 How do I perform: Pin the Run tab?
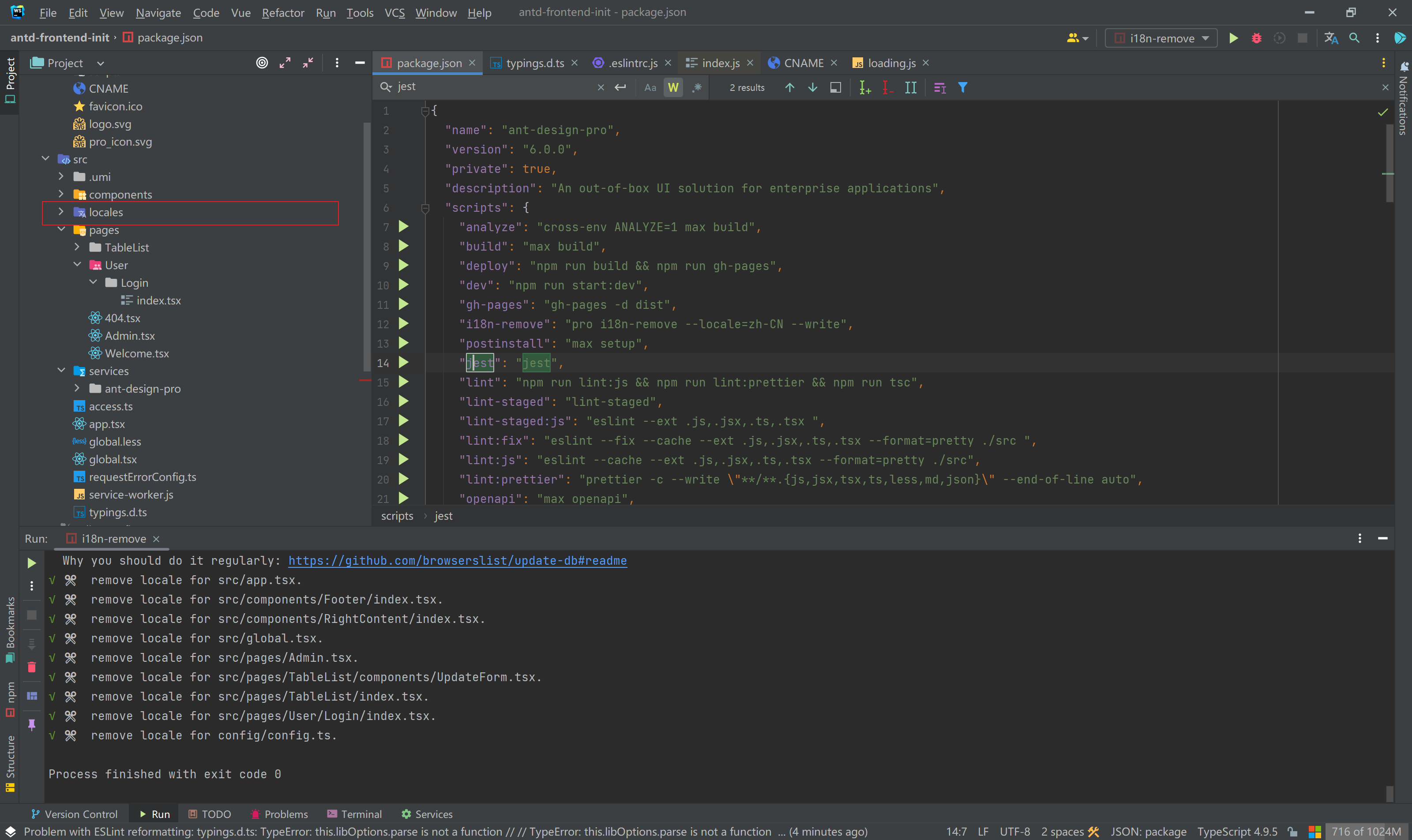pyautogui.click(x=32, y=724)
